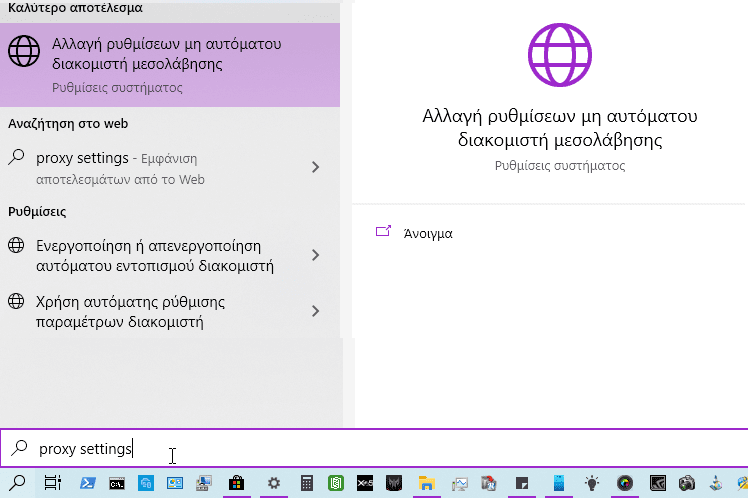This screenshot has height=498, width=748.
Task: Open the microscope taskbar icon
Action: [716, 483]
